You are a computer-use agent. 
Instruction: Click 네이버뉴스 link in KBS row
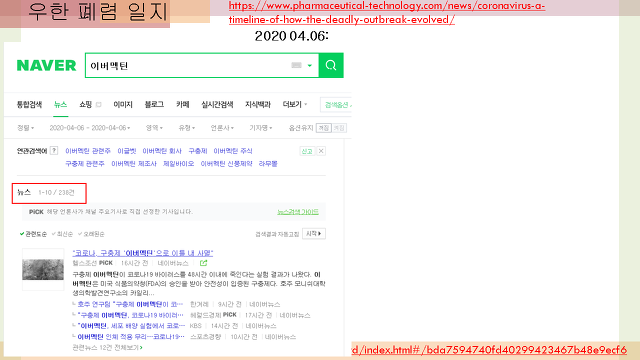click(261, 326)
